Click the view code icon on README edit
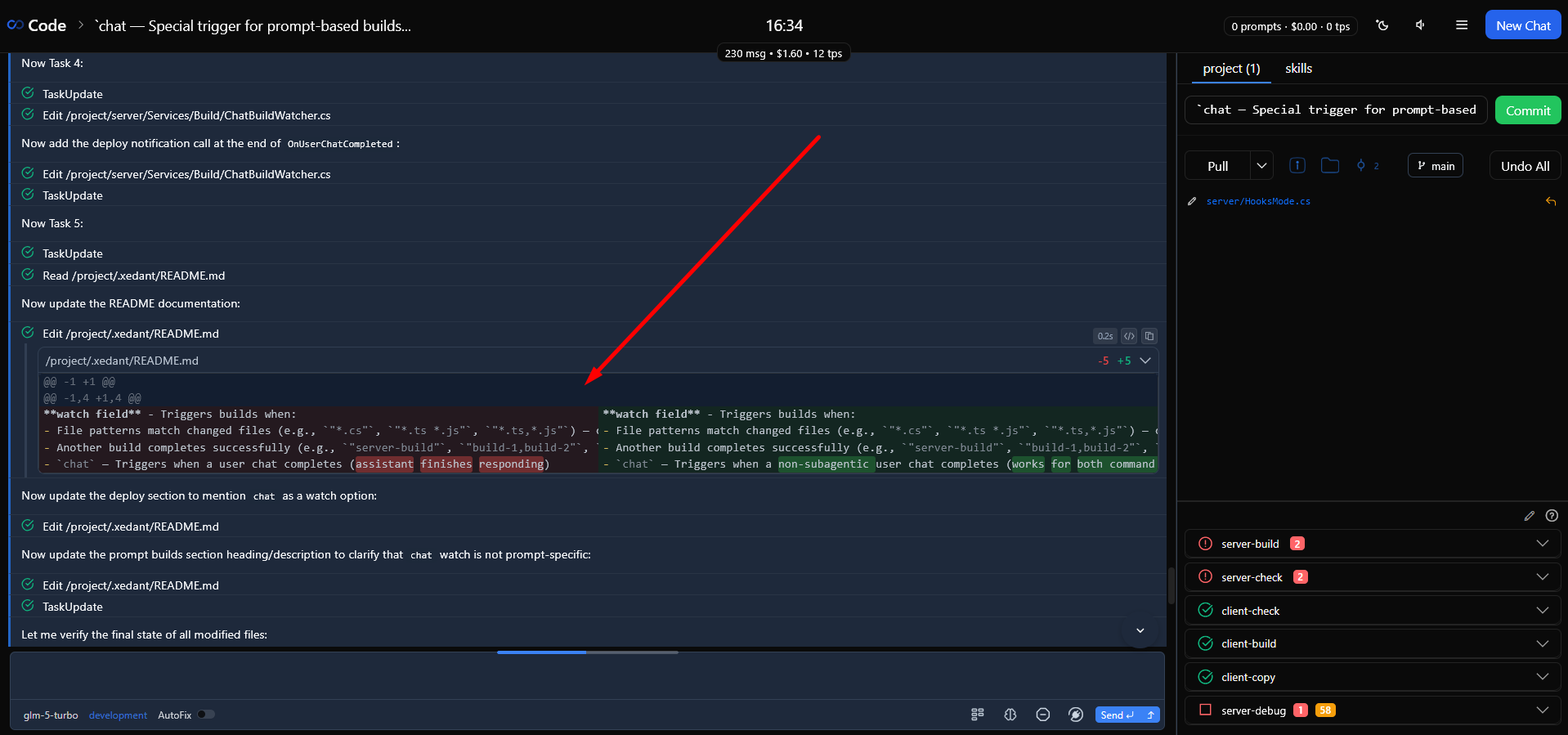This screenshot has height=735, width=1568. point(1129,336)
